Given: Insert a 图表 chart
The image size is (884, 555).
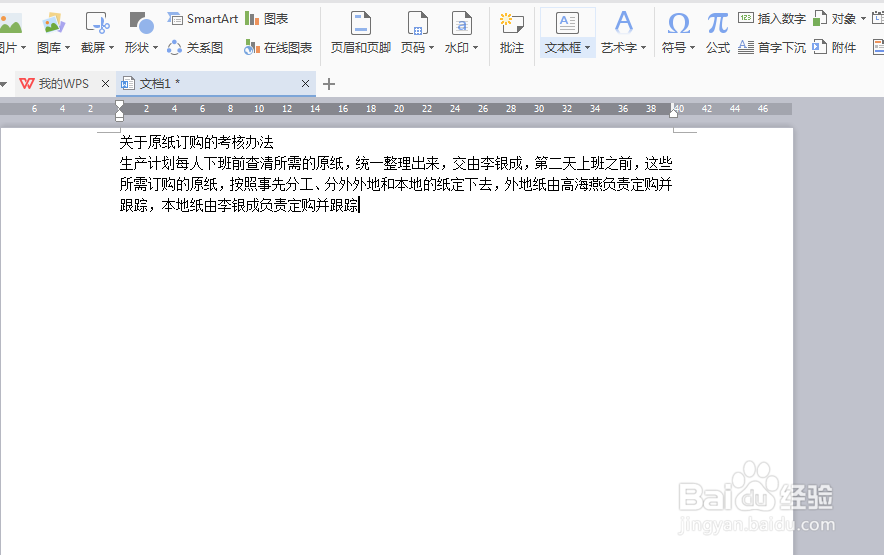Looking at the screenshot, I should (267, 19).
